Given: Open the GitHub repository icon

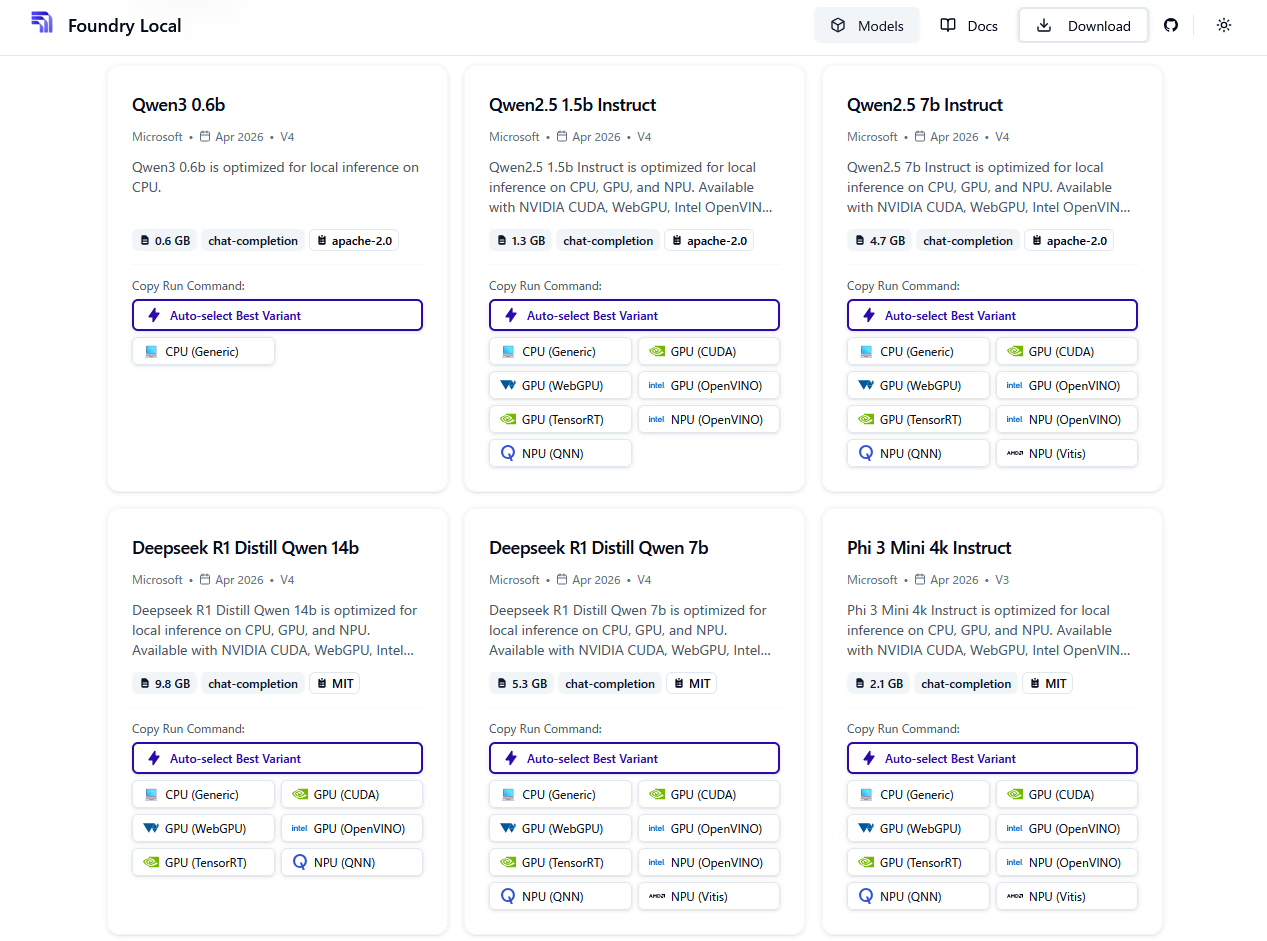Looking at the screenshot, I should (1171, 25).
